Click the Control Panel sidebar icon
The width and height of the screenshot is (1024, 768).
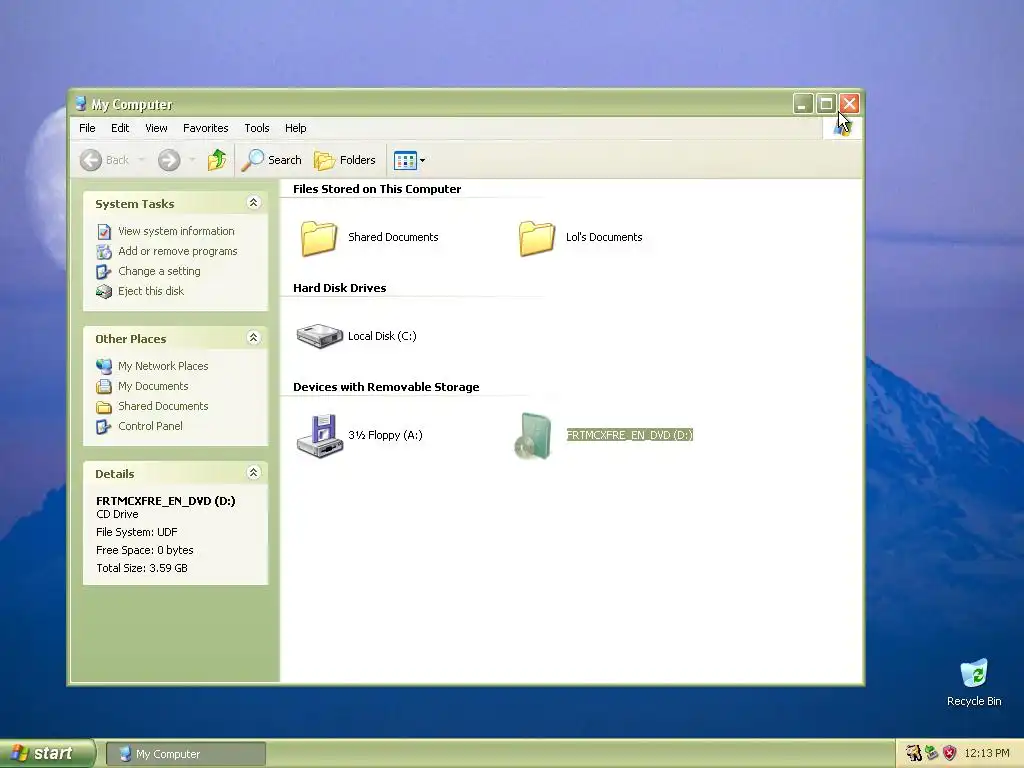pyautogui.click(x=104, y=426)
